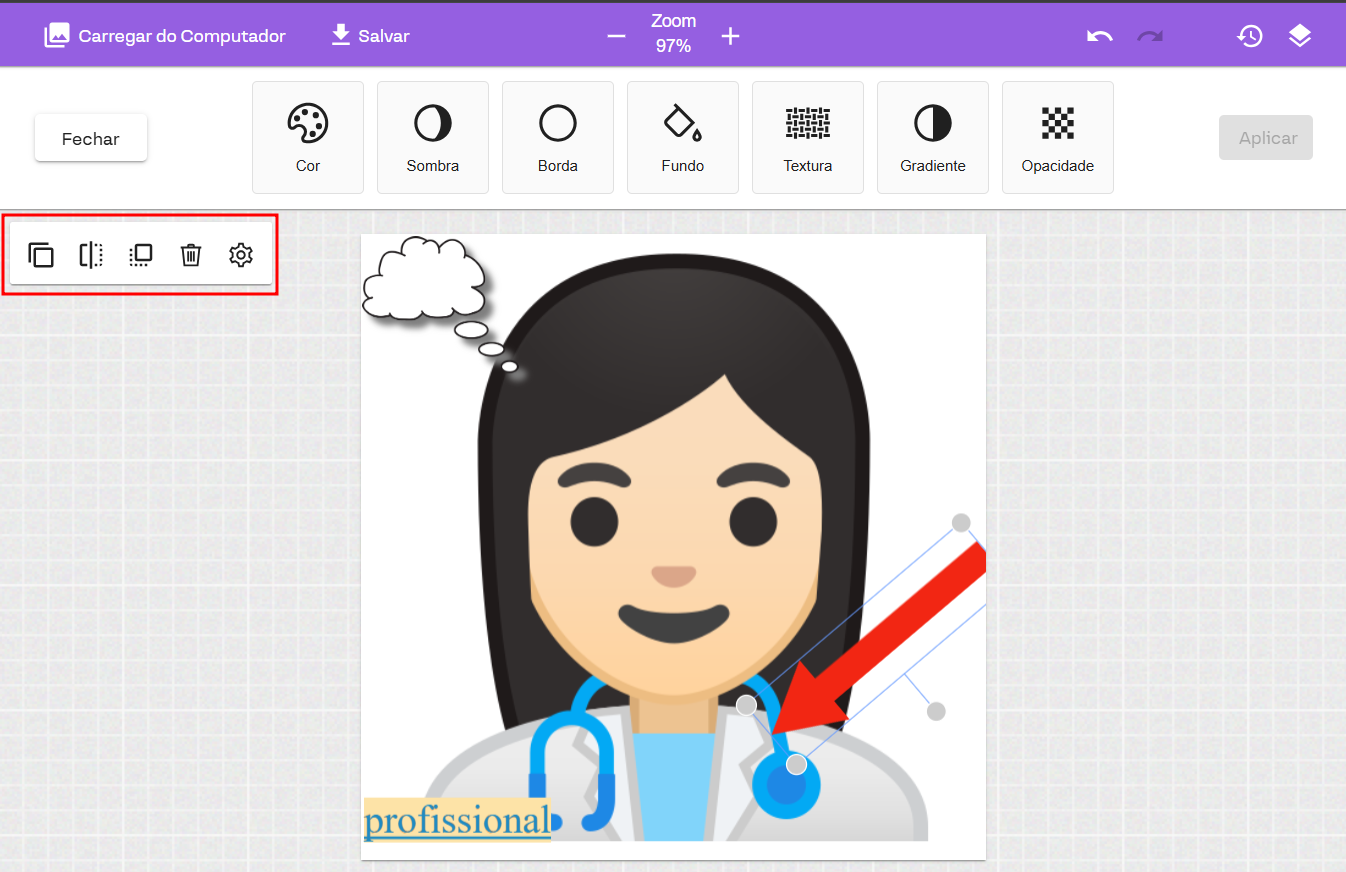Open the Gradiente option
The width and height of the screenshot is (1346, 872).
[x=933, y=138]
